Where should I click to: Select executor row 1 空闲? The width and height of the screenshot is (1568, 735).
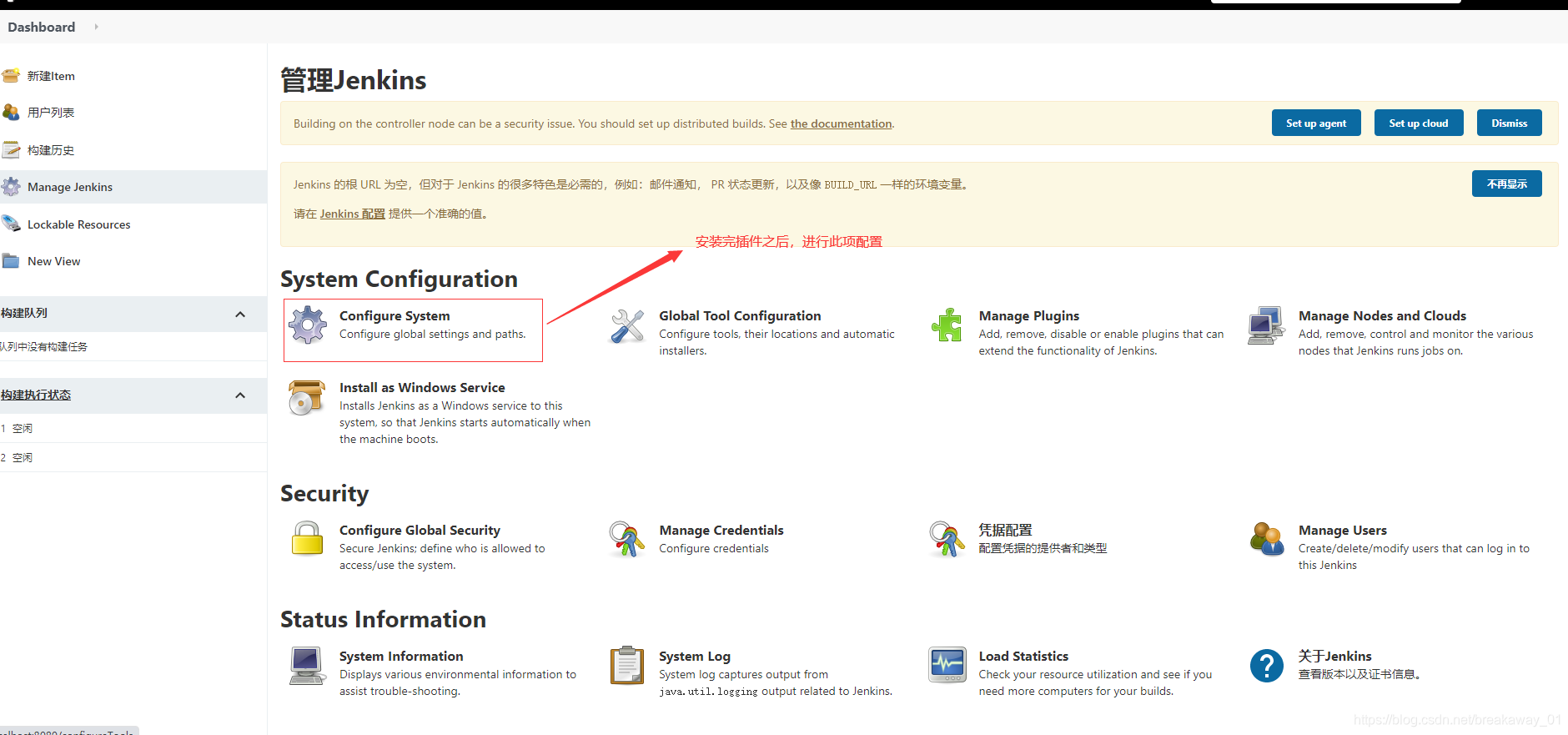[133, 428]
